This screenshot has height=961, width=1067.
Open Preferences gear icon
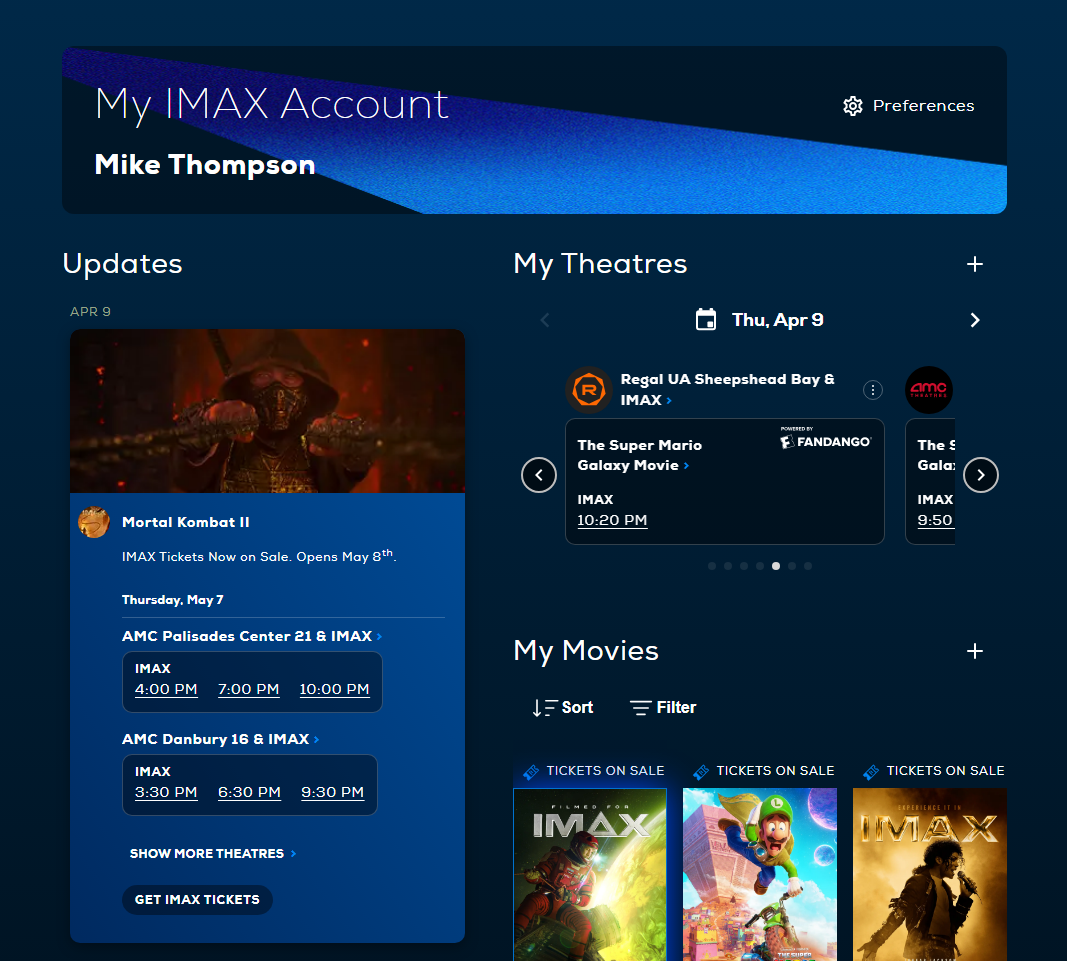(853, 106)
